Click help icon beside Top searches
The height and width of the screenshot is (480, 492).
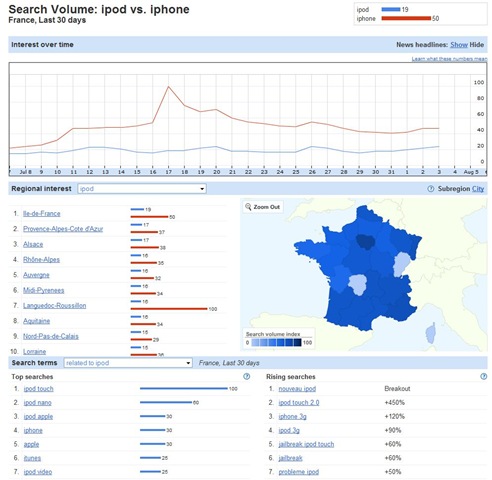coord(246,376)
